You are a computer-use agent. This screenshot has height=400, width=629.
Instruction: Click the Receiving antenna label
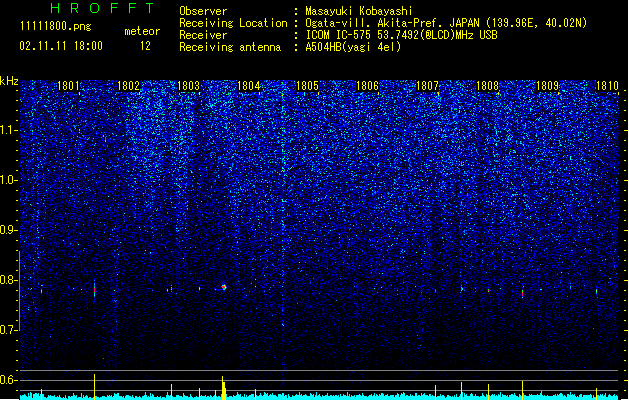pyautogui.click(x=230, y=47)
